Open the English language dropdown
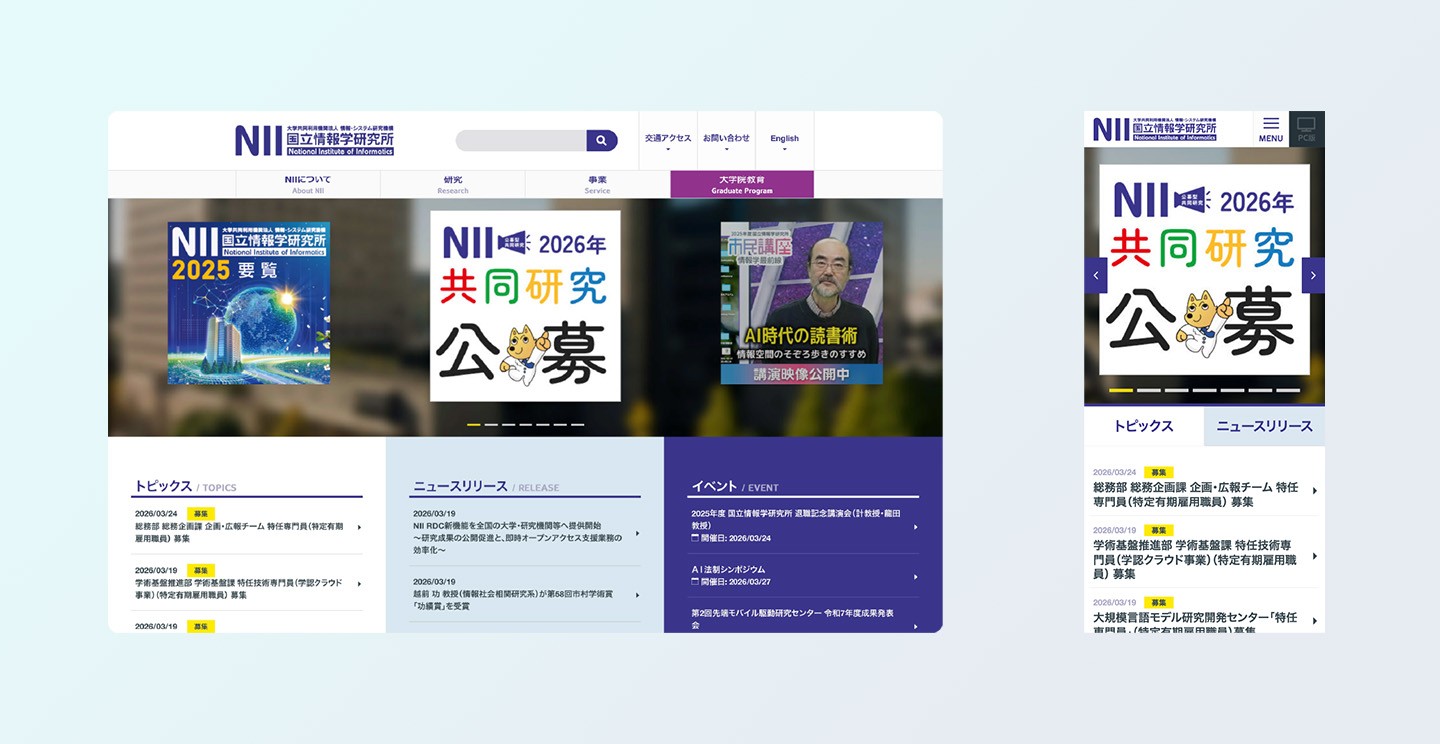1440x744 pixels. [x=784, y=142]
